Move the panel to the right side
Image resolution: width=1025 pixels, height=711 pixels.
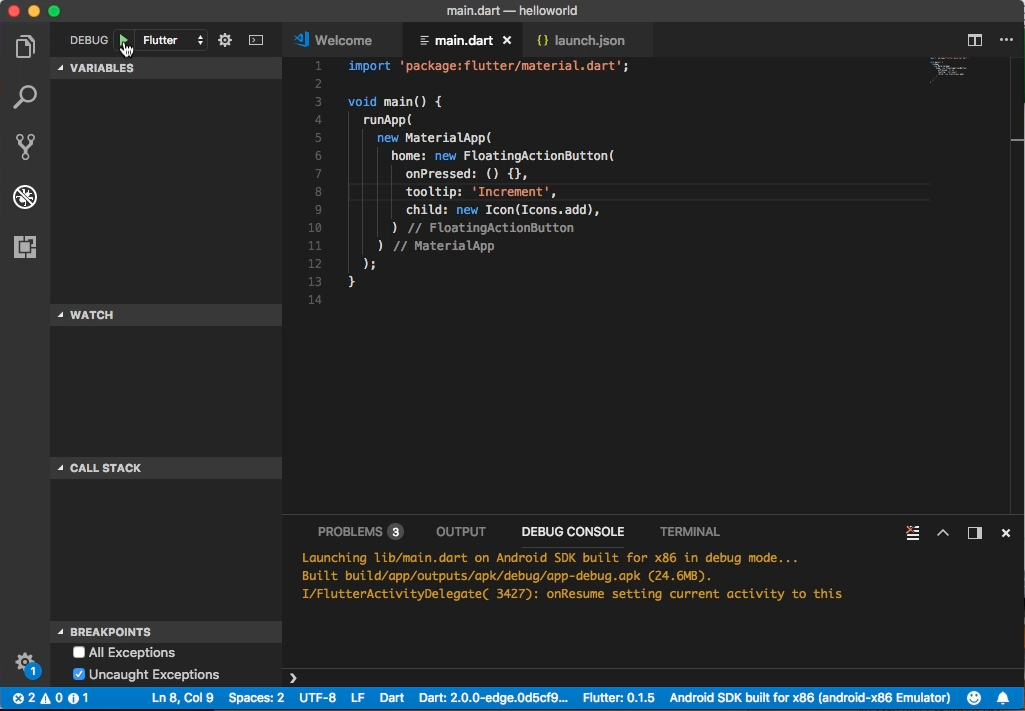pyautogui.click(x=975, y=533)
